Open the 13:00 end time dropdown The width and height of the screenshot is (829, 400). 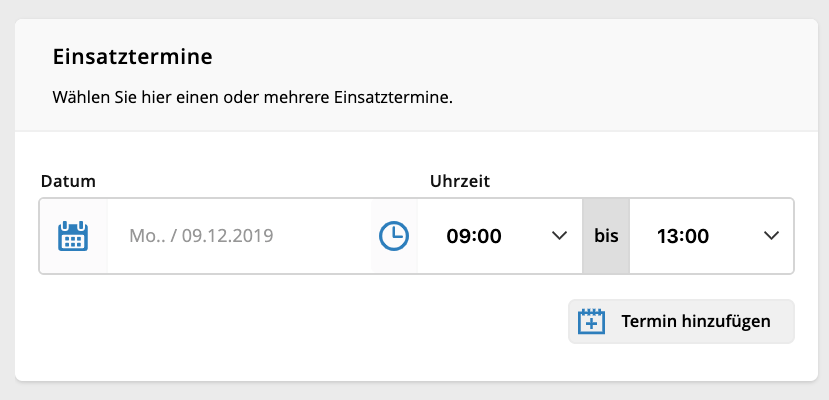pos(711,236)
